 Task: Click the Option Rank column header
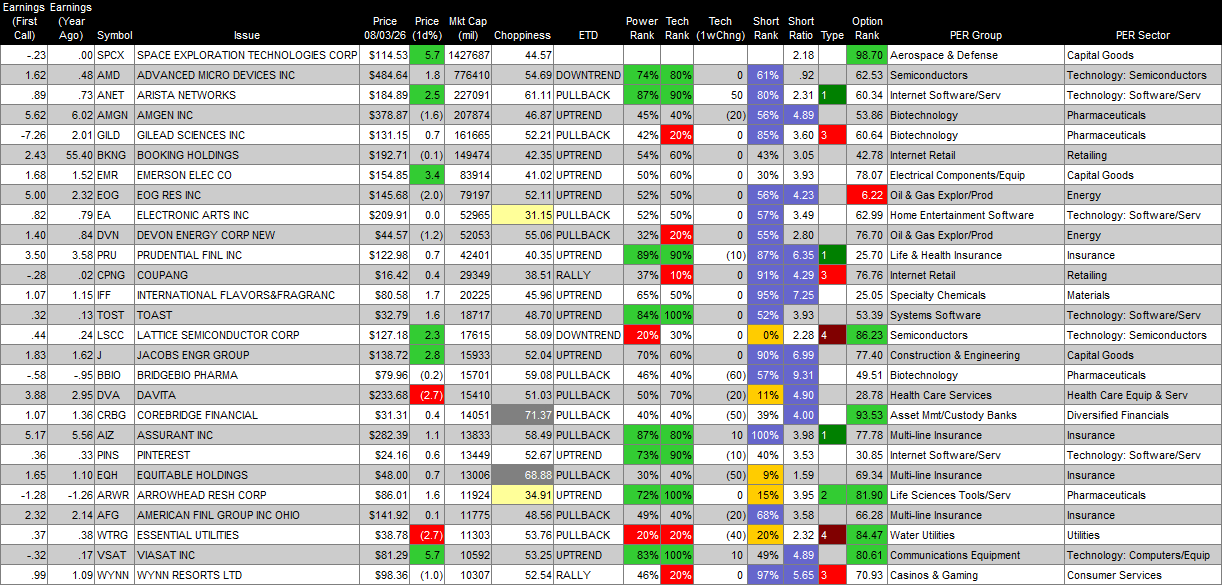coord(867,28)
